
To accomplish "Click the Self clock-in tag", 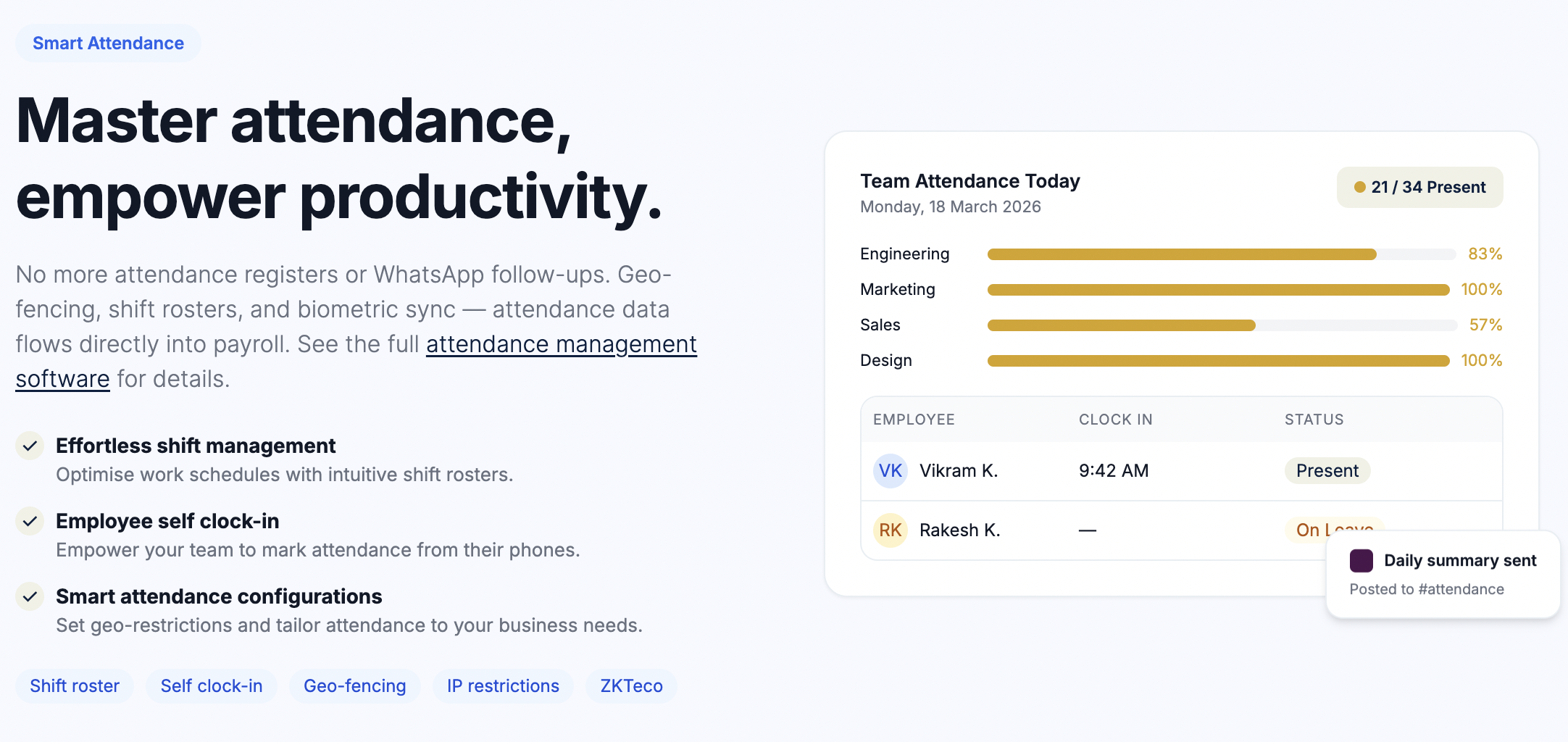I will [212, 686].
